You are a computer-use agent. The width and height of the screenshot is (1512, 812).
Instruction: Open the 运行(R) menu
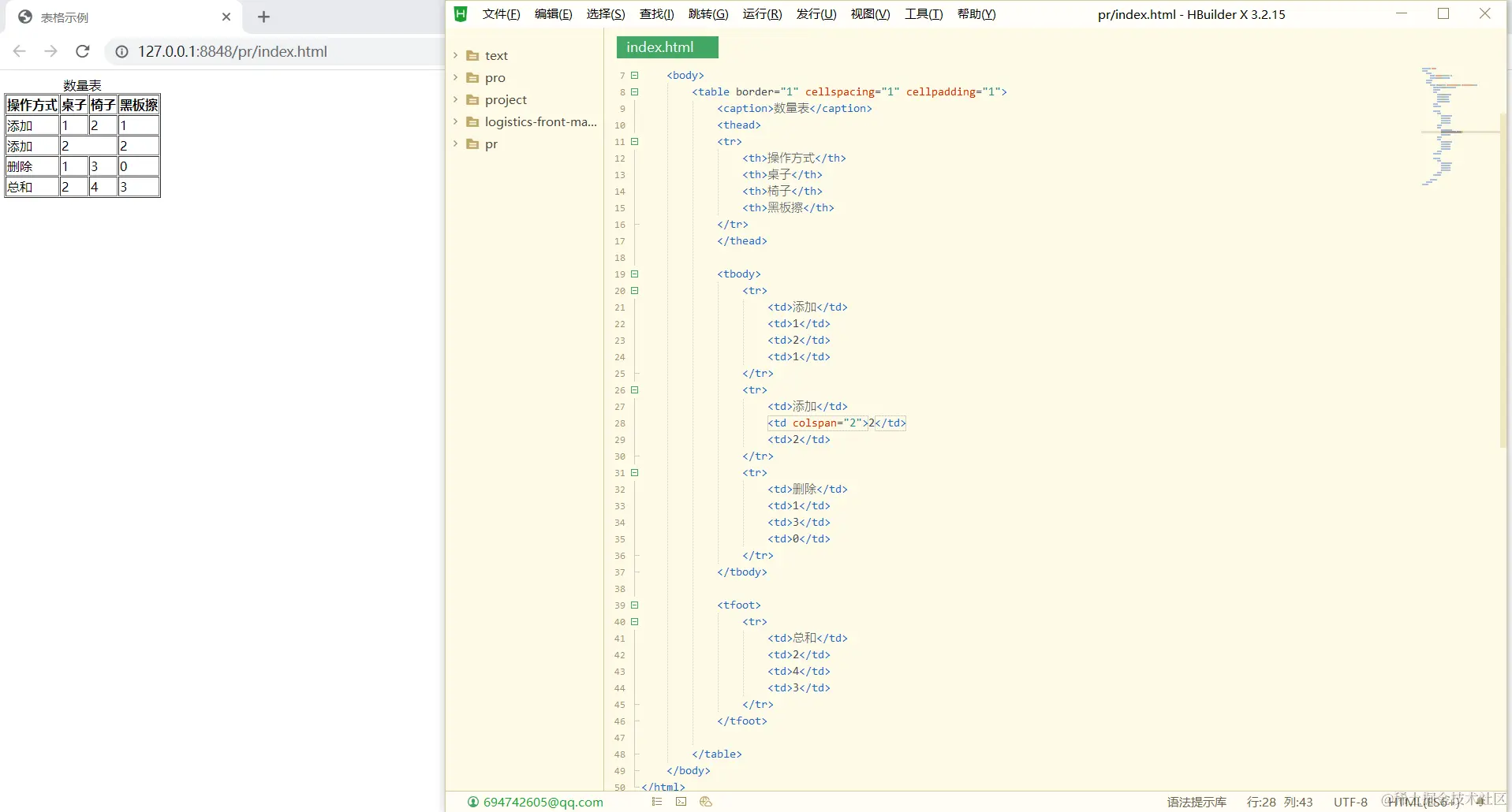click(x=762, y=14)
